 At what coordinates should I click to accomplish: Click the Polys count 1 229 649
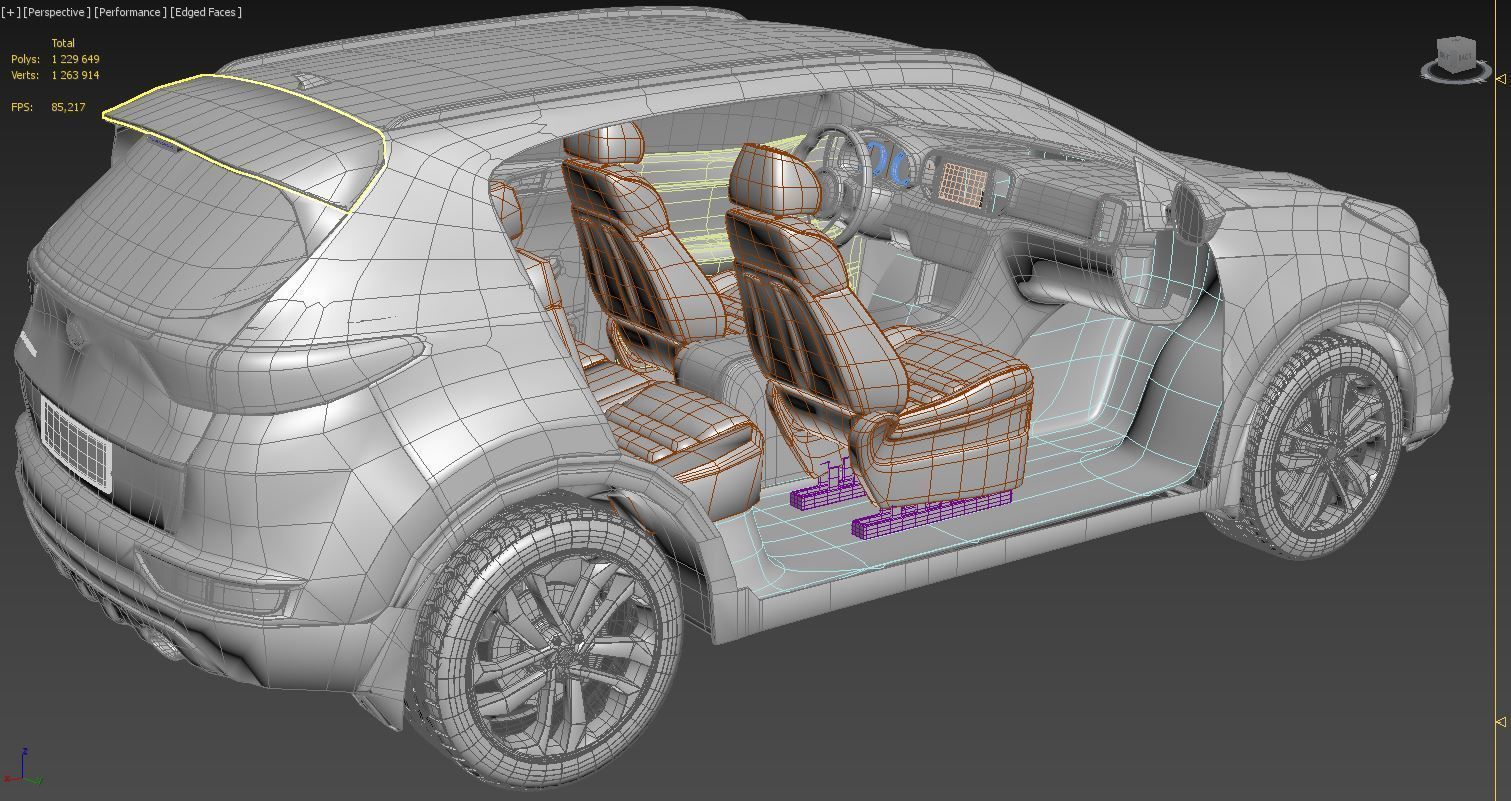(75, 59)
